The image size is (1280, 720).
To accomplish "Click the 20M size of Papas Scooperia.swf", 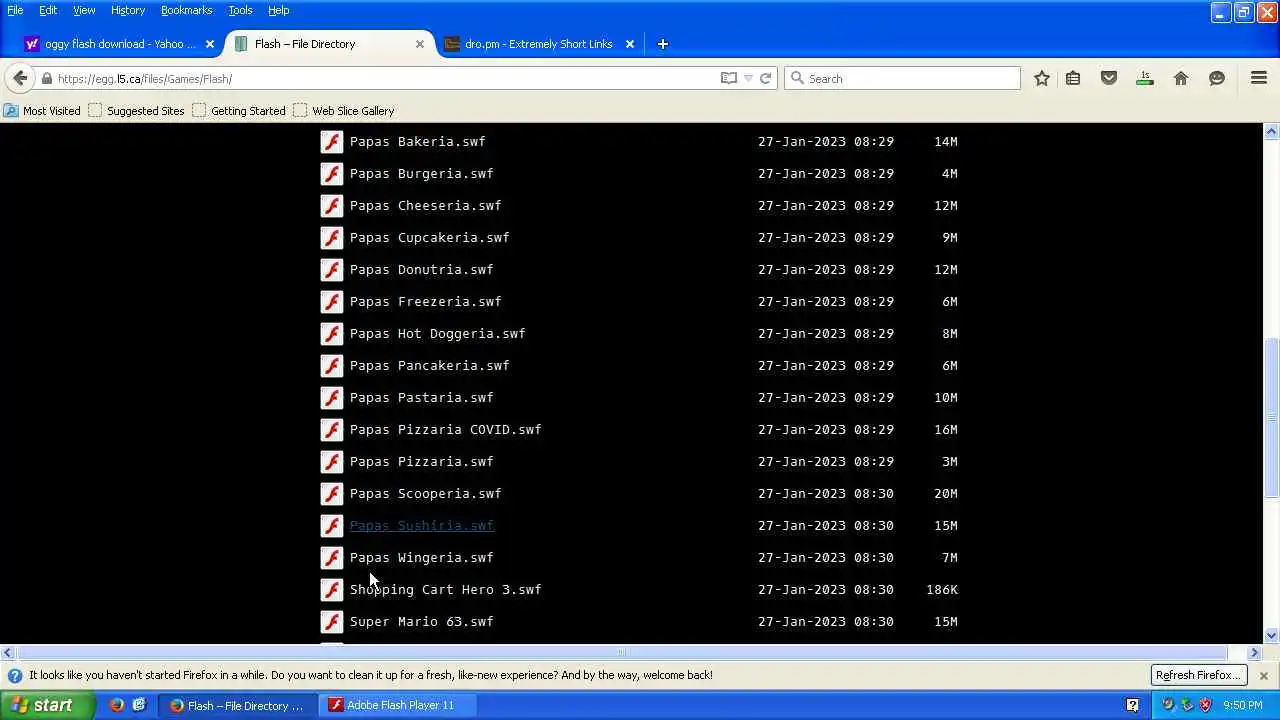I will tap(945, 494).
